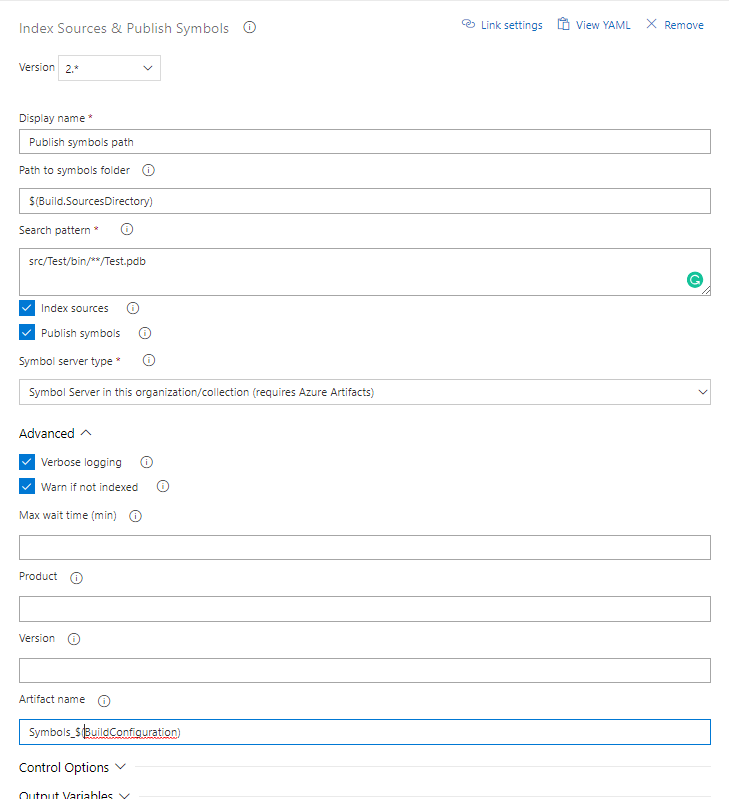729x799 pixels.
Task: Collapse the Advanced section
Action: tap(55, 433)
